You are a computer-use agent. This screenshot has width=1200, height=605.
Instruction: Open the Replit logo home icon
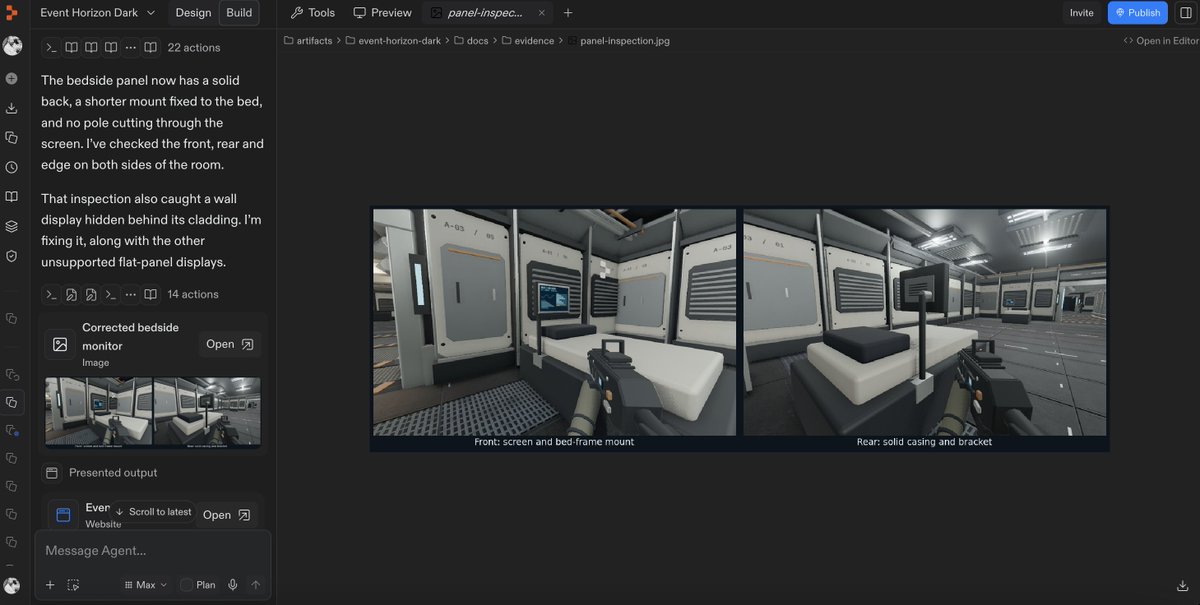click(12, 13)
